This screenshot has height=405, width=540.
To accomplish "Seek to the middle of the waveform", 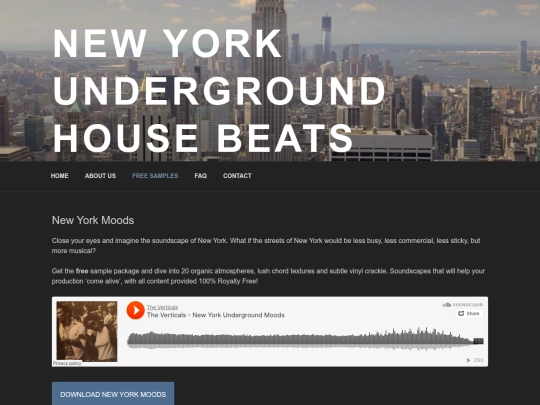I will click(x=305, y=339).
